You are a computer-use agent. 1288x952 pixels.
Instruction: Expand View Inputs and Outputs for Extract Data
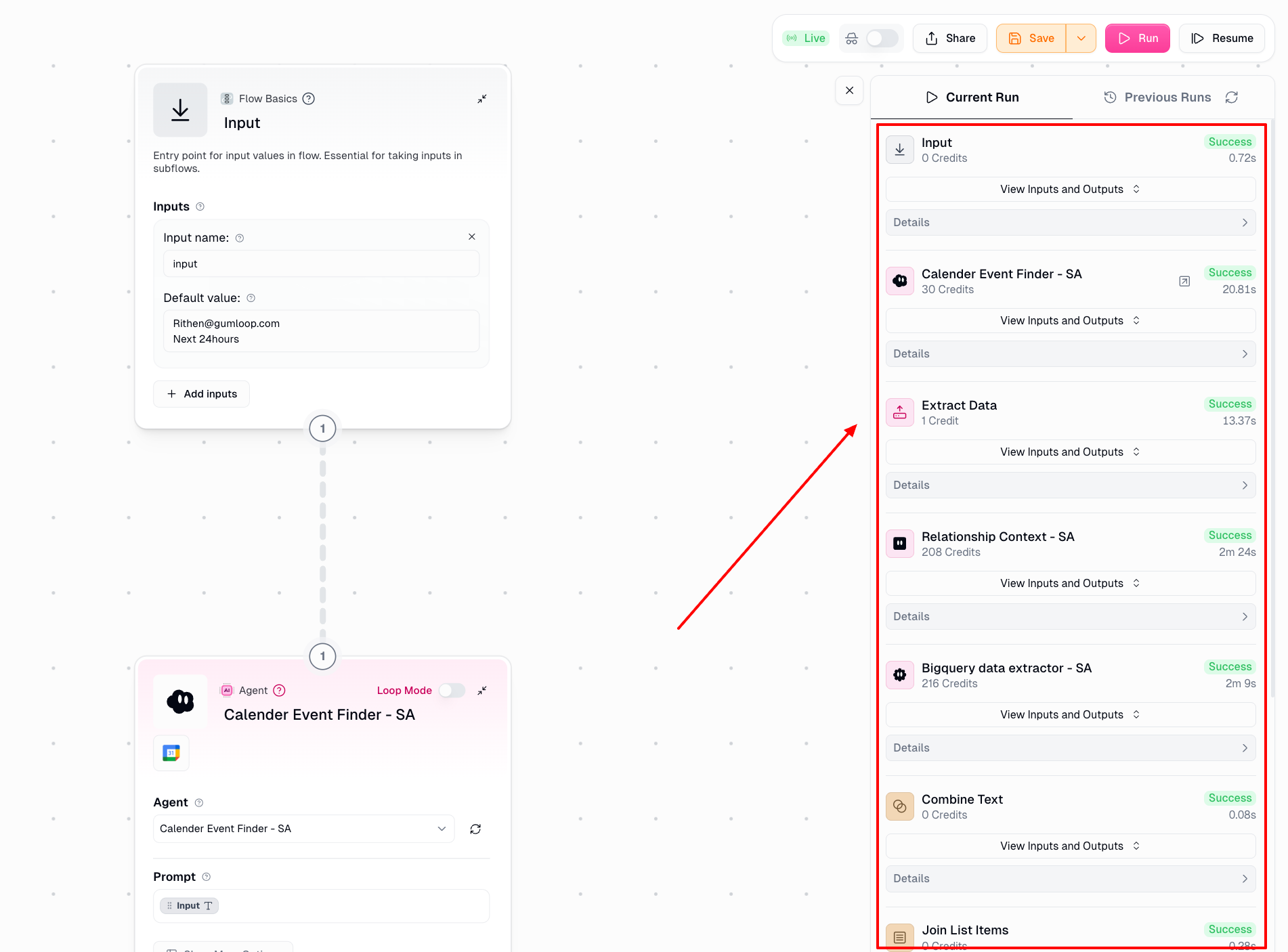click(x=1071, y=452)
